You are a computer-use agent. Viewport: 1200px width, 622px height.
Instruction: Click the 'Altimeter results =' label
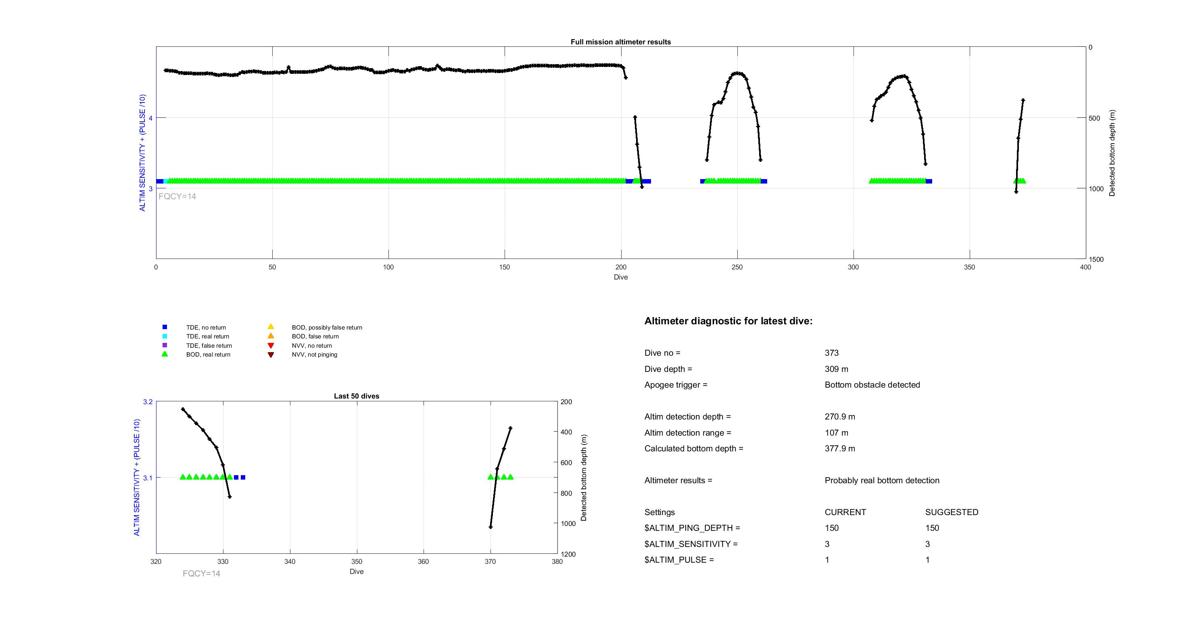click(678, 481)
